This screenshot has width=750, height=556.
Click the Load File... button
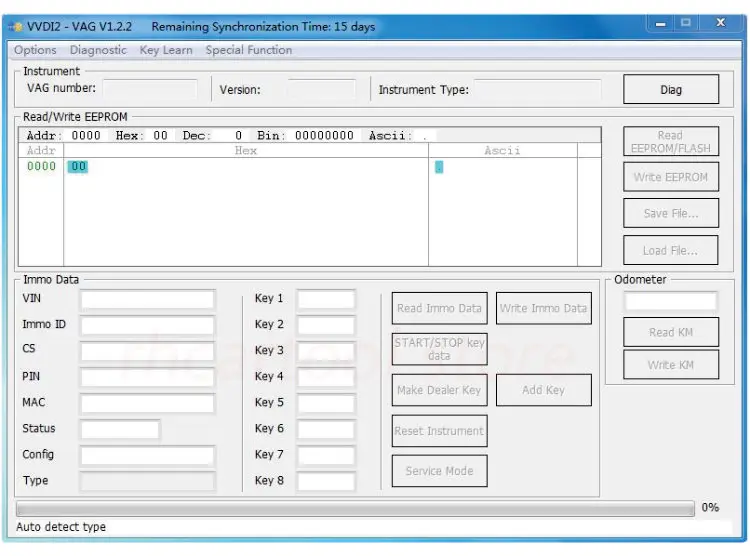click(671, 250)
